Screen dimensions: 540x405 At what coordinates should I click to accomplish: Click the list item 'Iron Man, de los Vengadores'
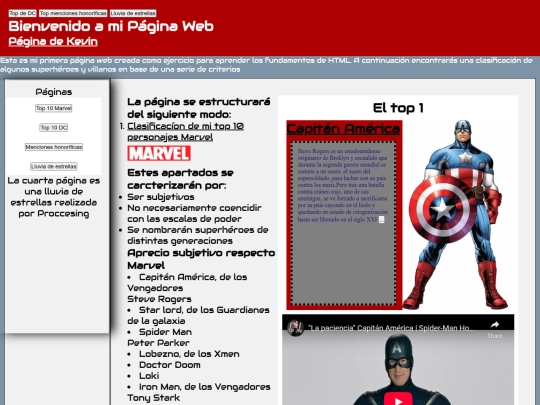click(205, 387)
